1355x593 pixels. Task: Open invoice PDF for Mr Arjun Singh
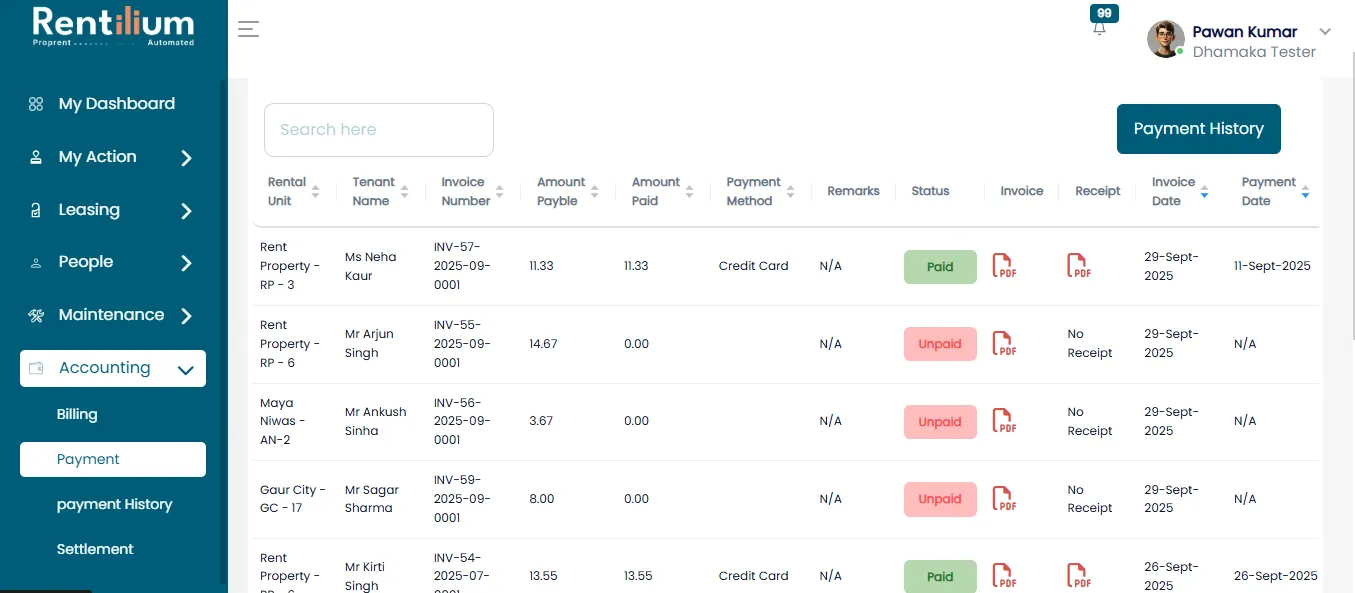[x=1003, y=344]
